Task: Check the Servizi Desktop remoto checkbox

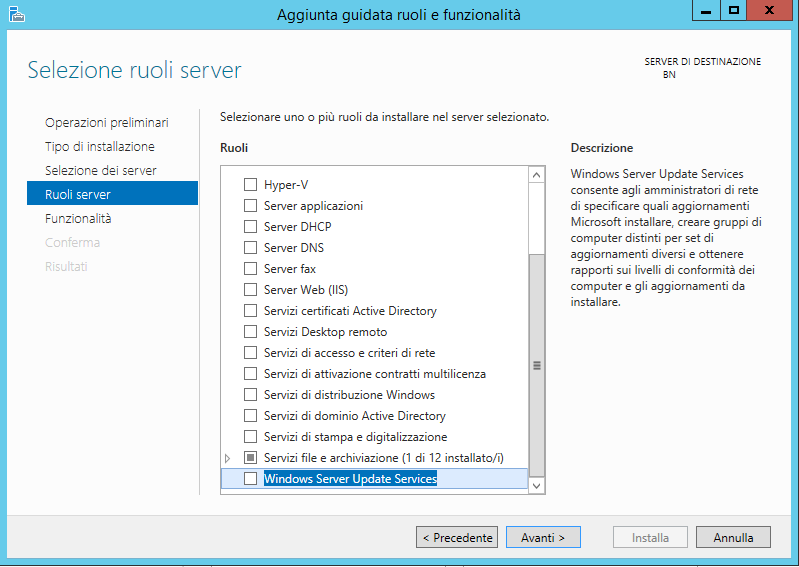Action: pyautogui.click(x=250, y=332)
